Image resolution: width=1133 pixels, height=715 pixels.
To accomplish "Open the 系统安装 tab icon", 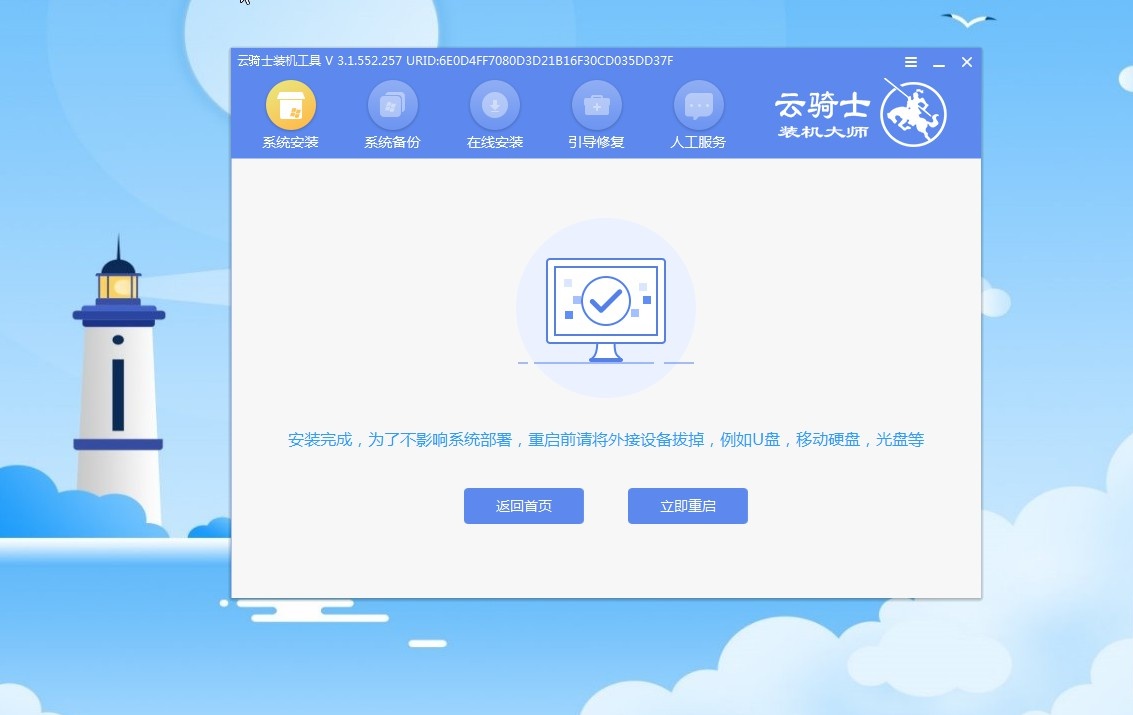I will [x=290, y=105].
